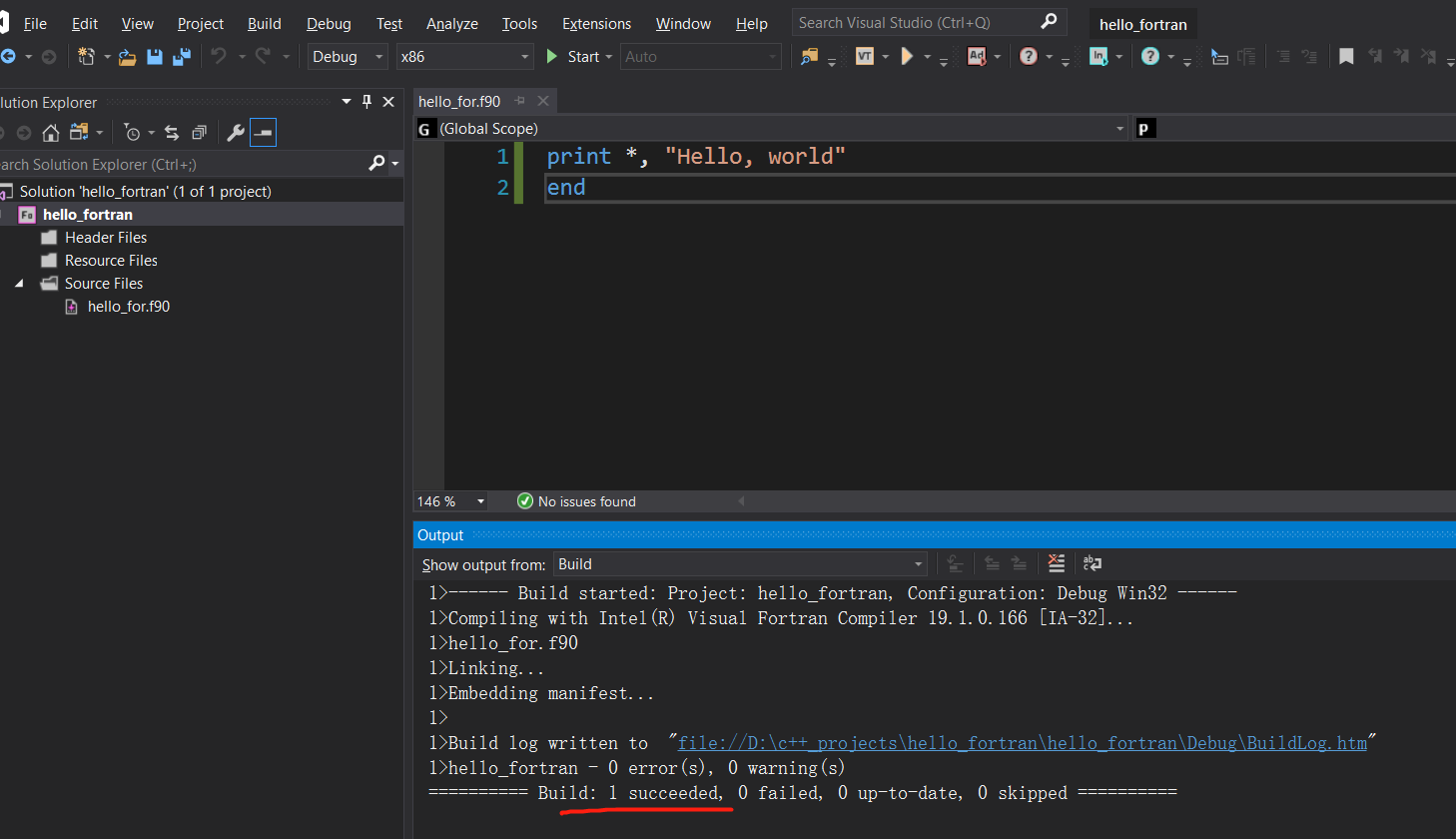Screen dimensions: 1456x839
Task: Select hello_for.f90 in Solution Explorer
Action: pos(129,307)
